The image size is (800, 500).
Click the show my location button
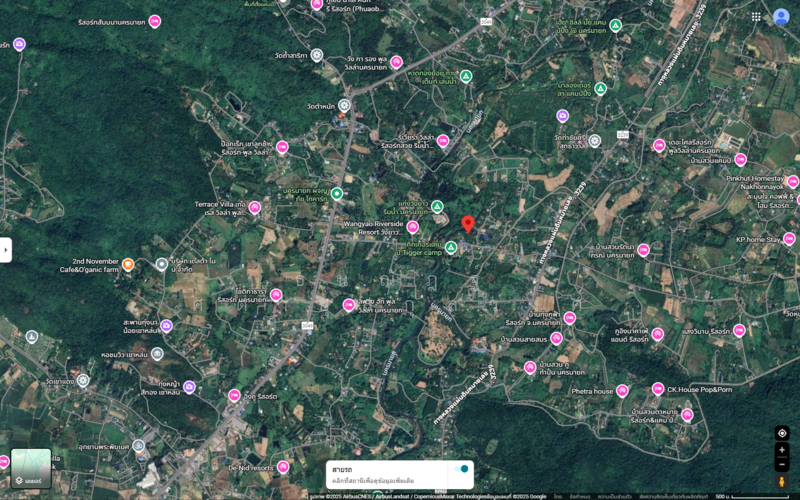tap(782, 433)
